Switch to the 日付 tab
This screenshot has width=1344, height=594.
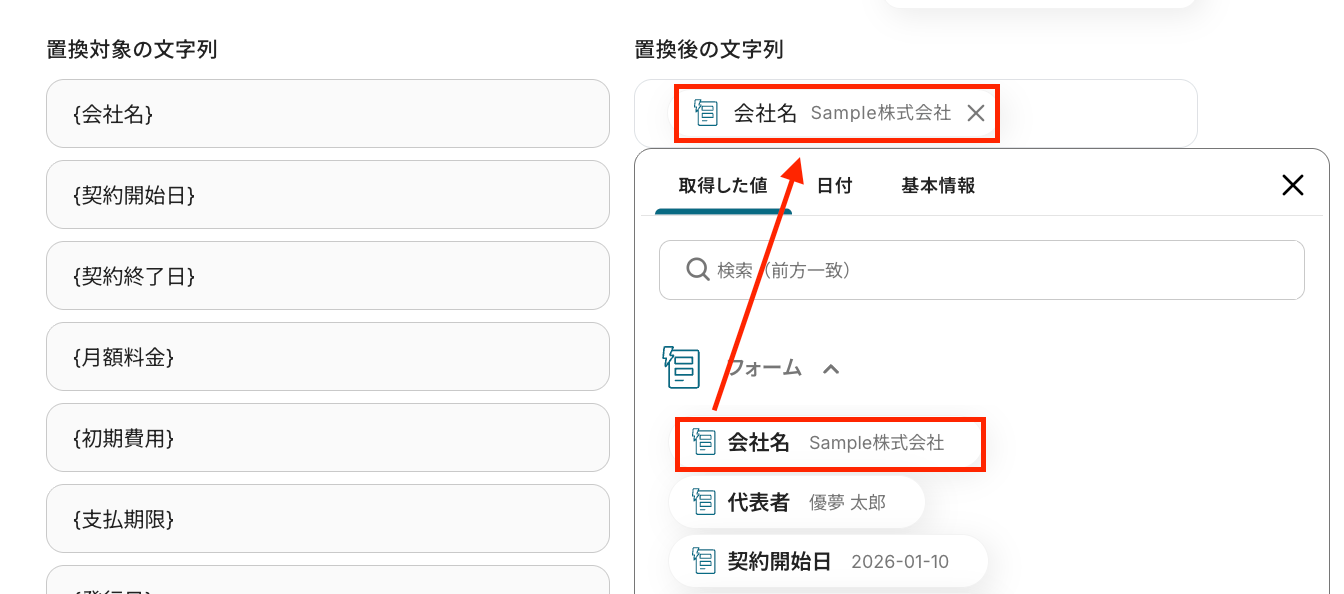(834, 186)
